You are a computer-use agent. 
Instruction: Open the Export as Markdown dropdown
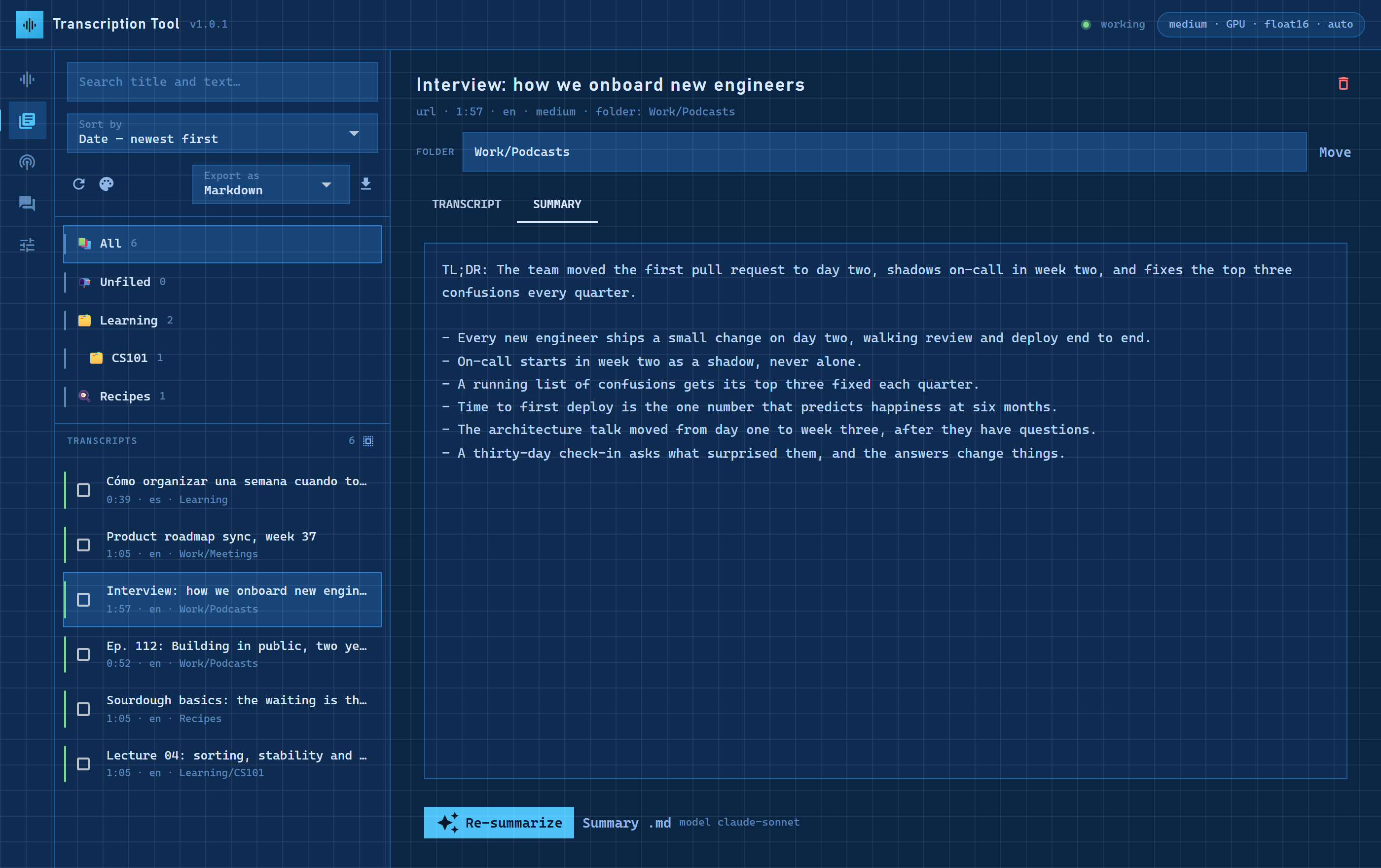click(271, 184)
